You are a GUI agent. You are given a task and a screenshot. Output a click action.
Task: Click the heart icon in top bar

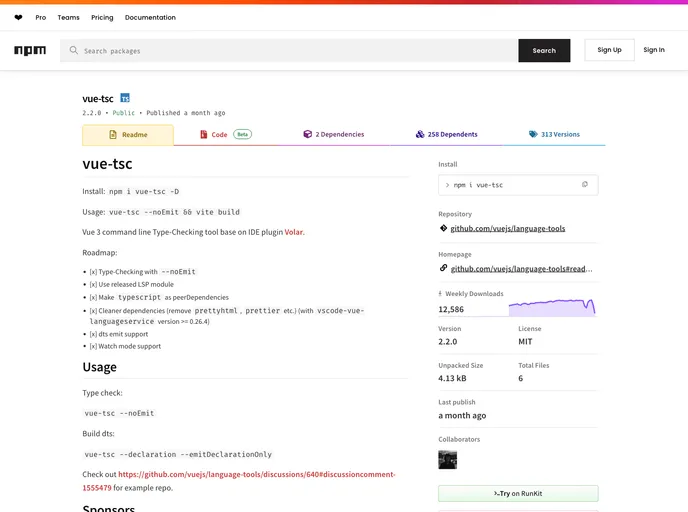[18, 17]
